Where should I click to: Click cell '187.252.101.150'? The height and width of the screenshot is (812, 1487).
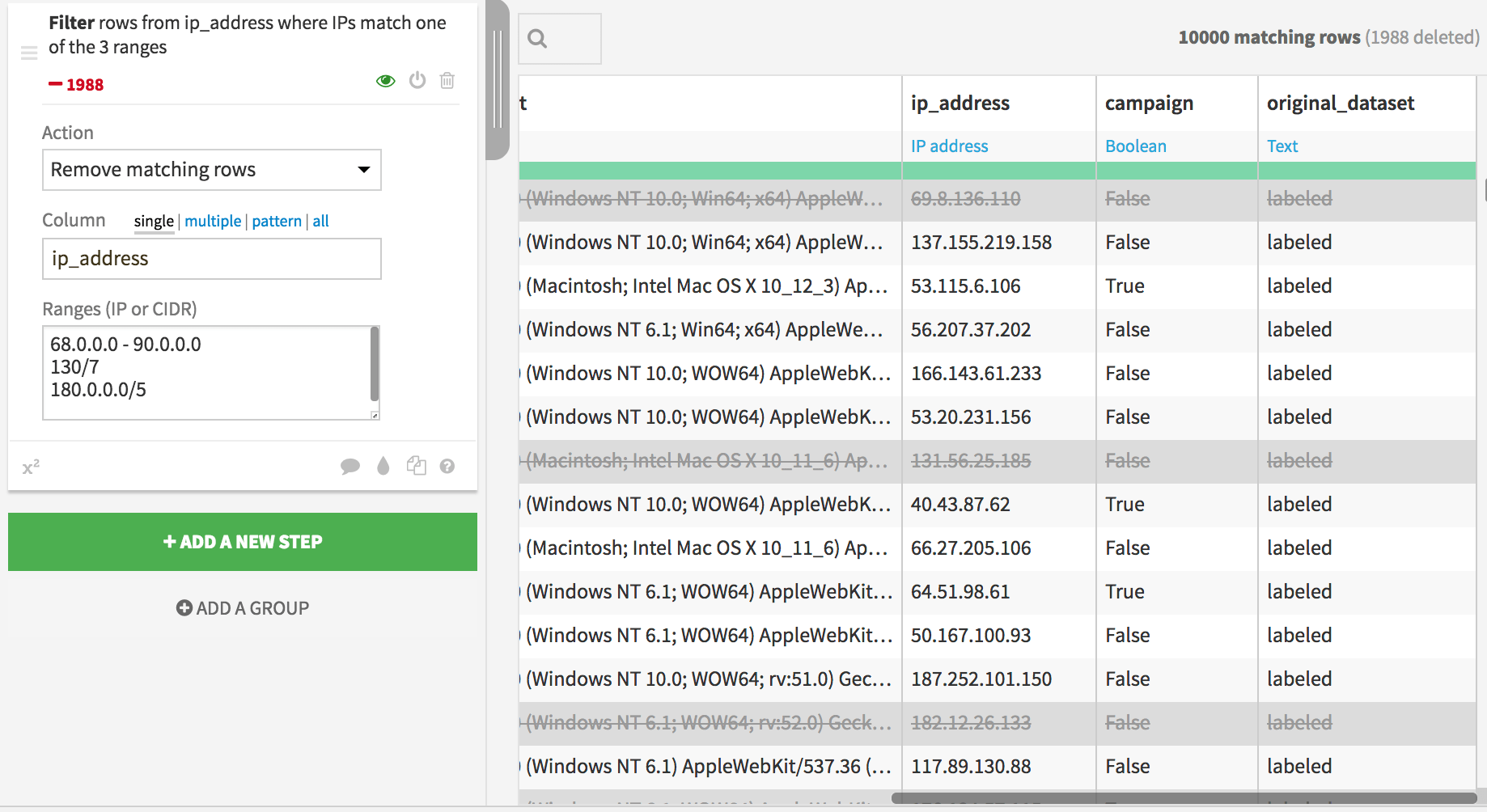point(981,679)
